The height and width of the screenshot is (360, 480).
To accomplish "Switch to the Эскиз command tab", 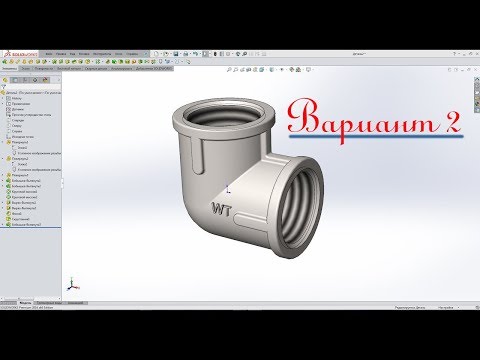I will (x=26, y=68).
